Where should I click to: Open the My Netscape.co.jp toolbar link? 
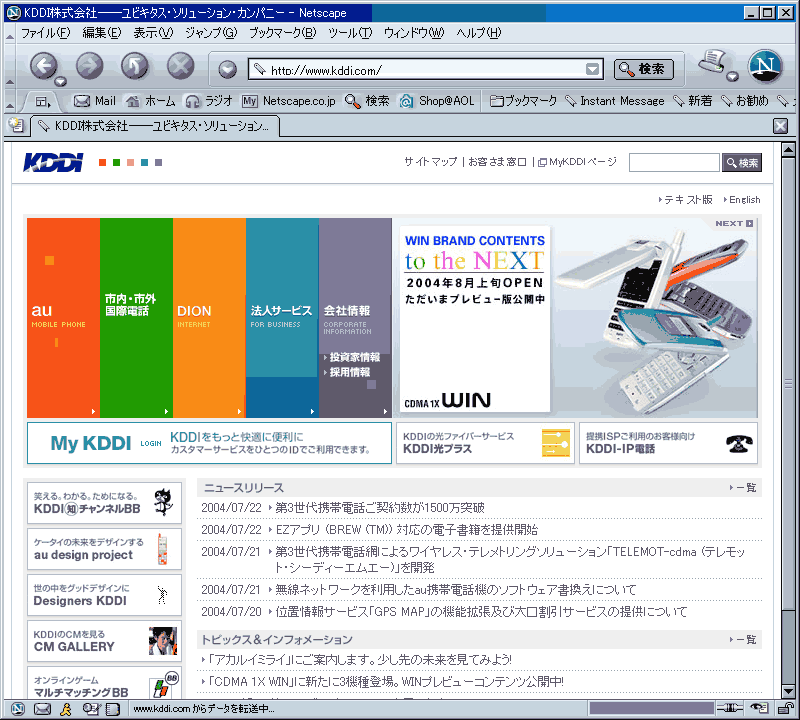coord(289,101)
